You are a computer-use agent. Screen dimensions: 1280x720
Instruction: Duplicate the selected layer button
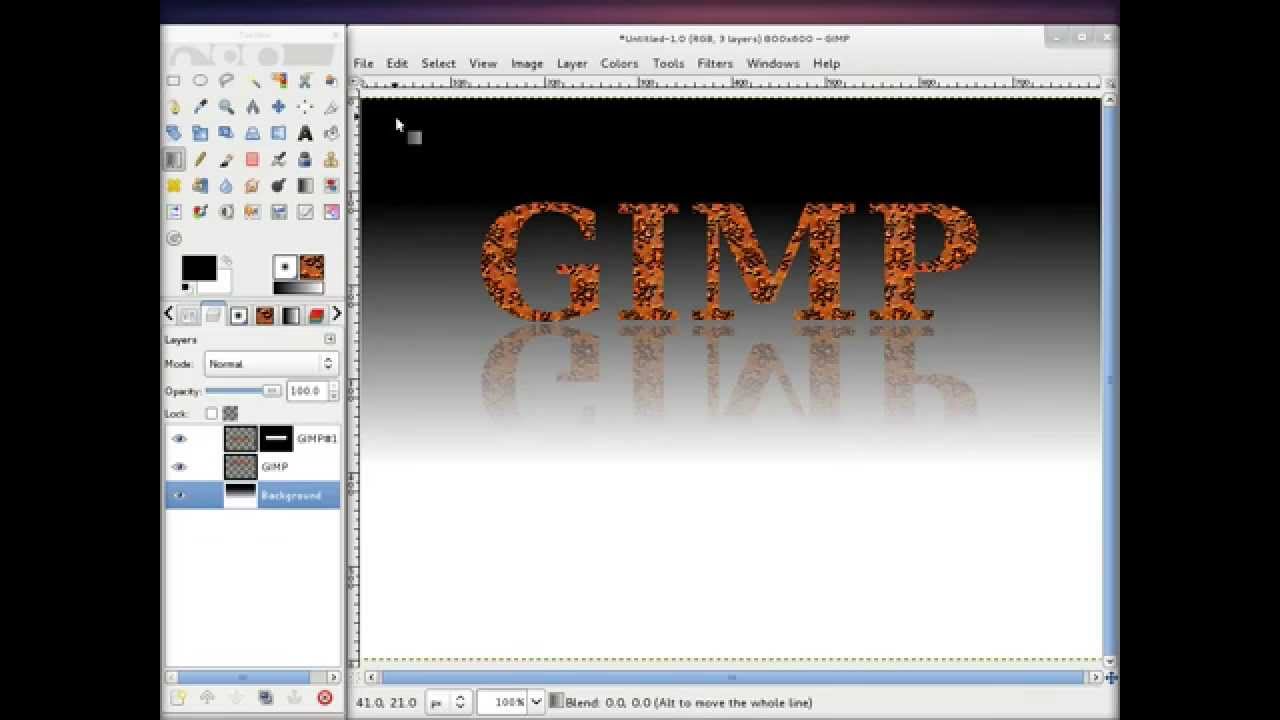(265, 698)
